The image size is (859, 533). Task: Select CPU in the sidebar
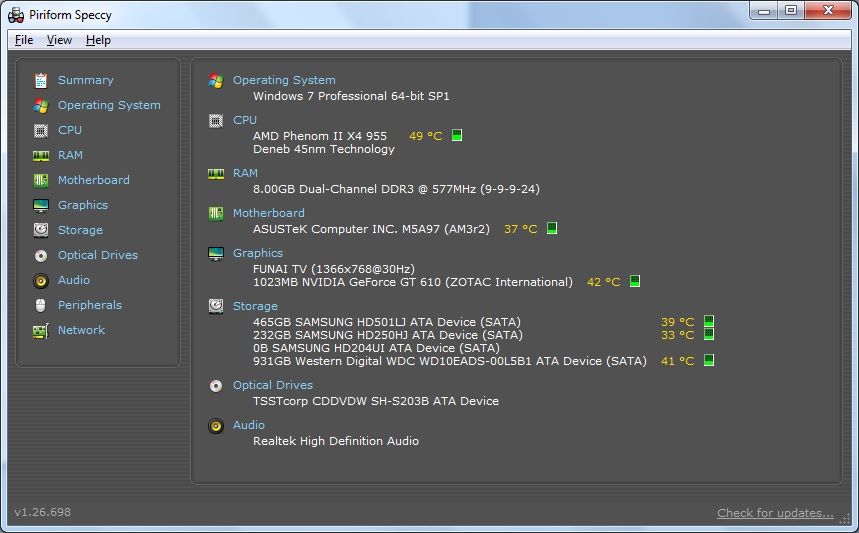70,130
